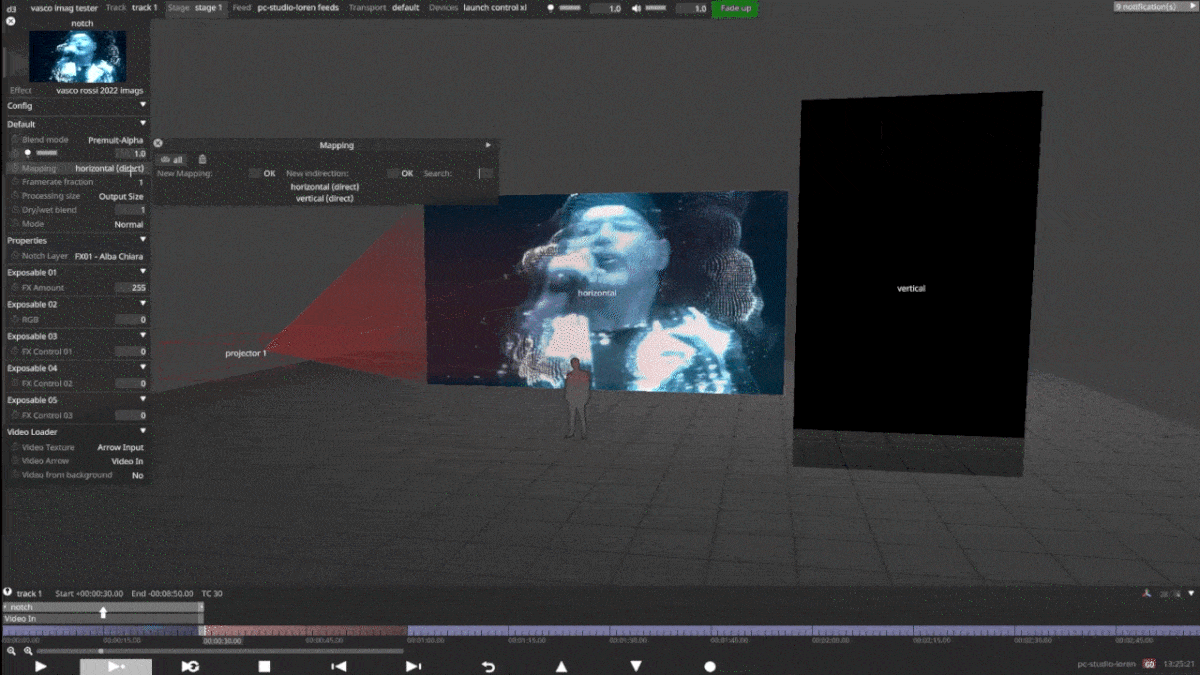This screenshot has width=1200, height=675.
Task: Select the Video In layer on timeline
Action: [102, 619]
